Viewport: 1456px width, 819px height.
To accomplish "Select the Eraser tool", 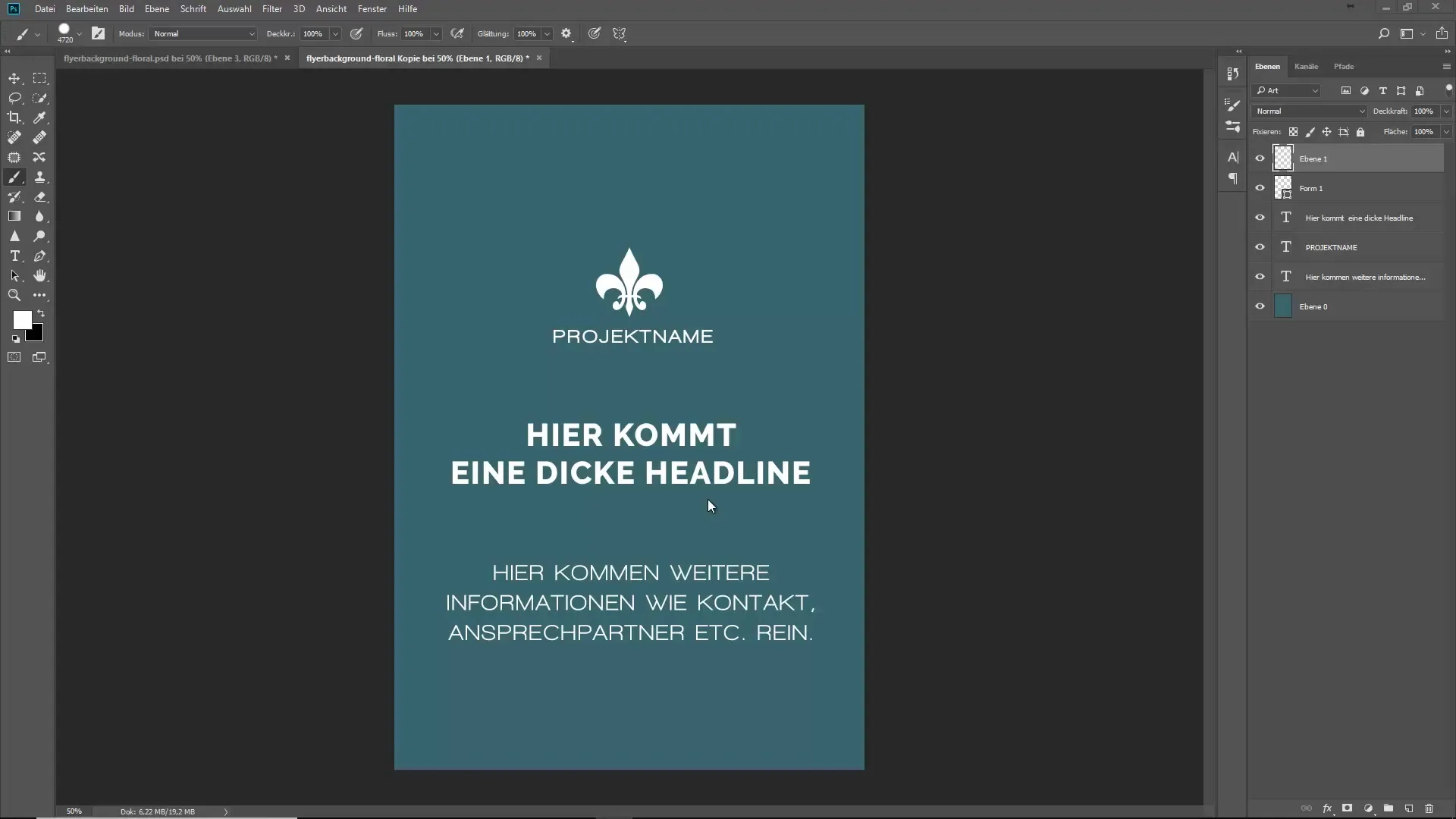I will tap(40, 196).
